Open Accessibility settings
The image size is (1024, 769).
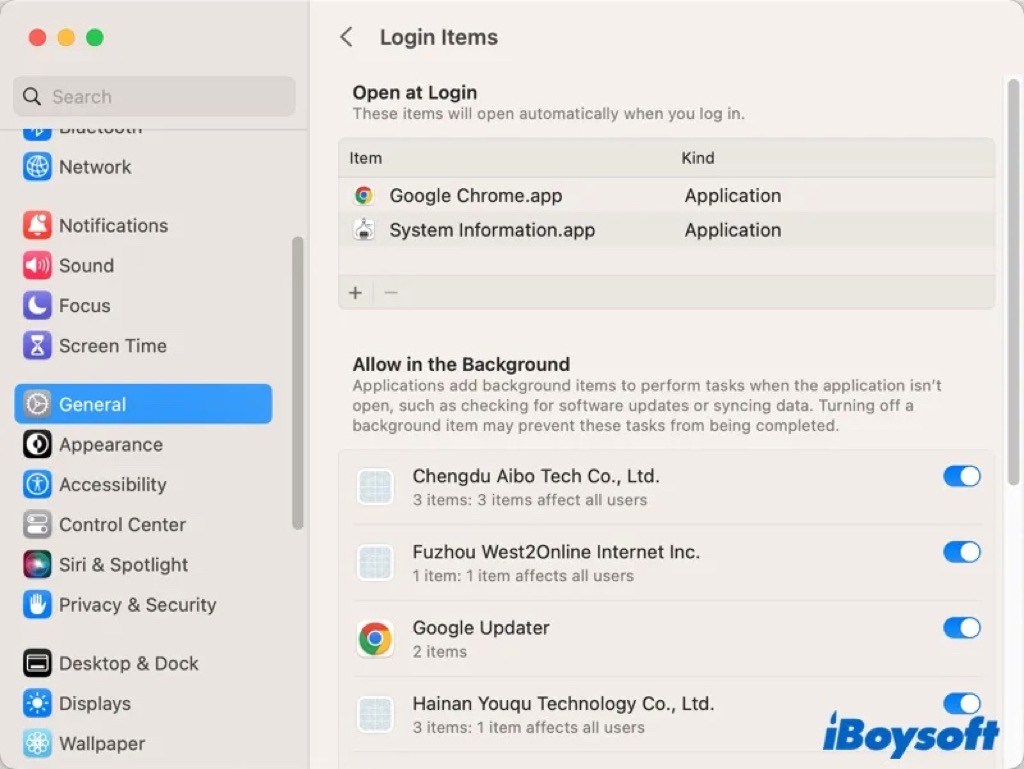[112, 485]
